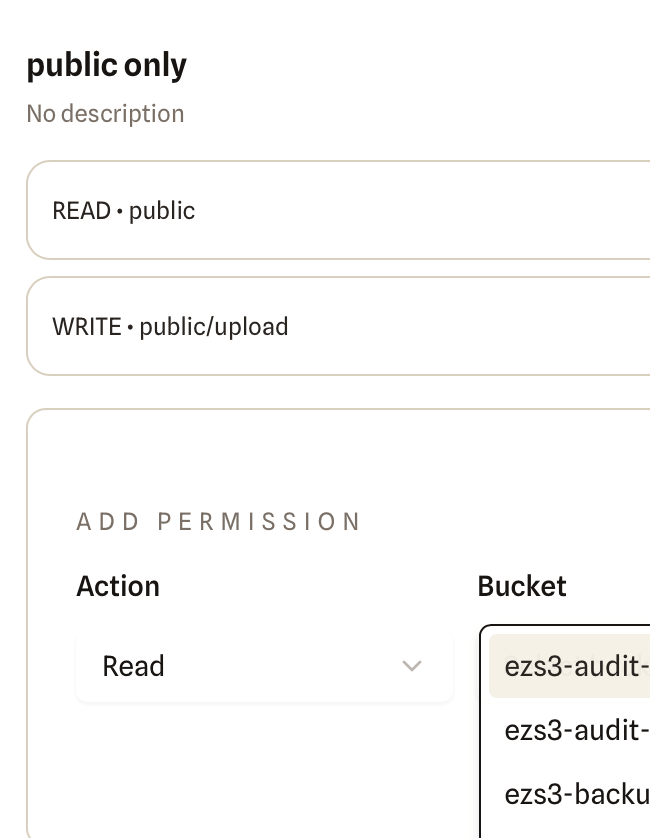Open the public only policy title
The width and height of the screenshot is (650, 838).
pos(106,64)
